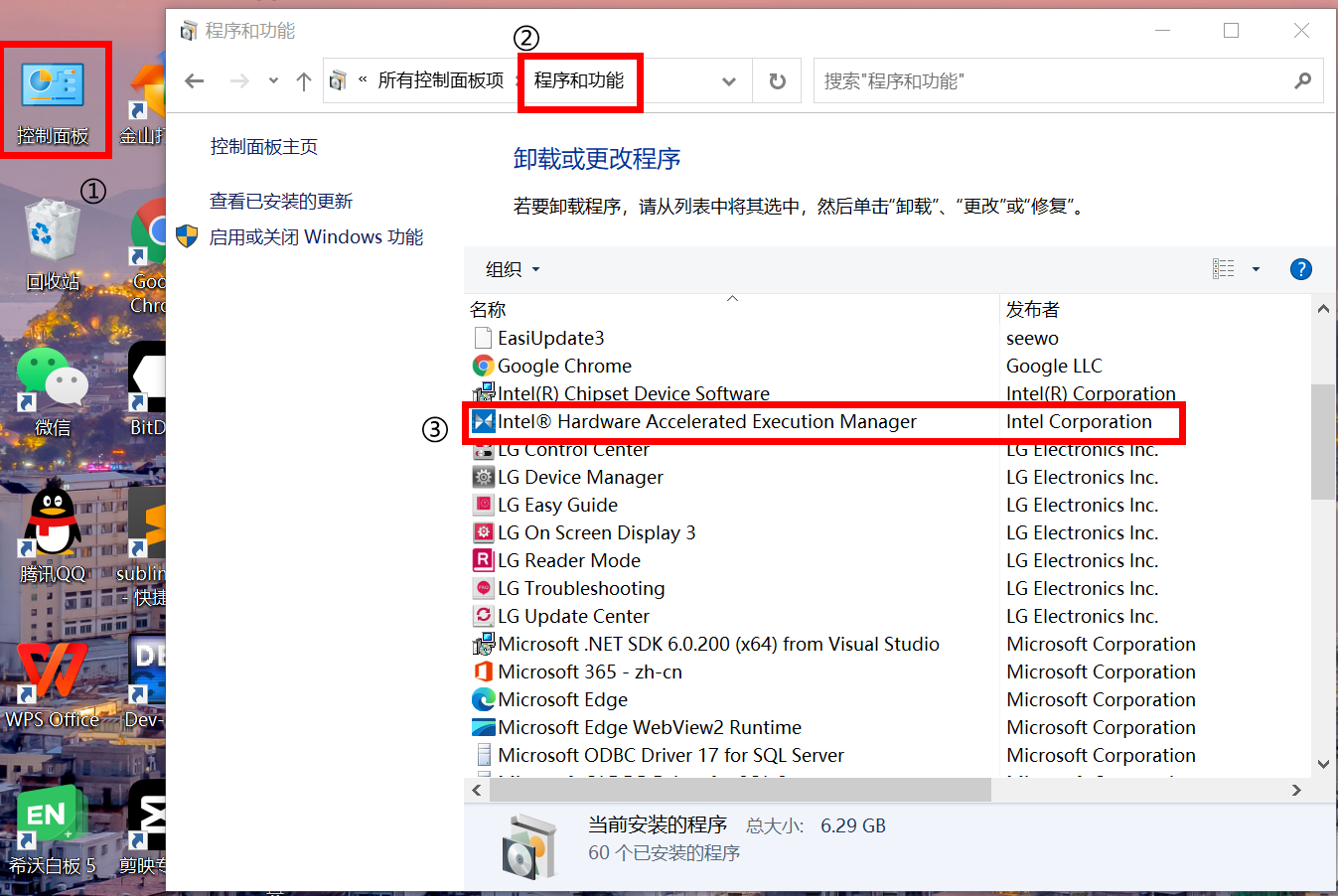This screenshot has height=896, width=1338.
Task: Click the vertical scrollbar up arrow
Action: pos(1323,309)
